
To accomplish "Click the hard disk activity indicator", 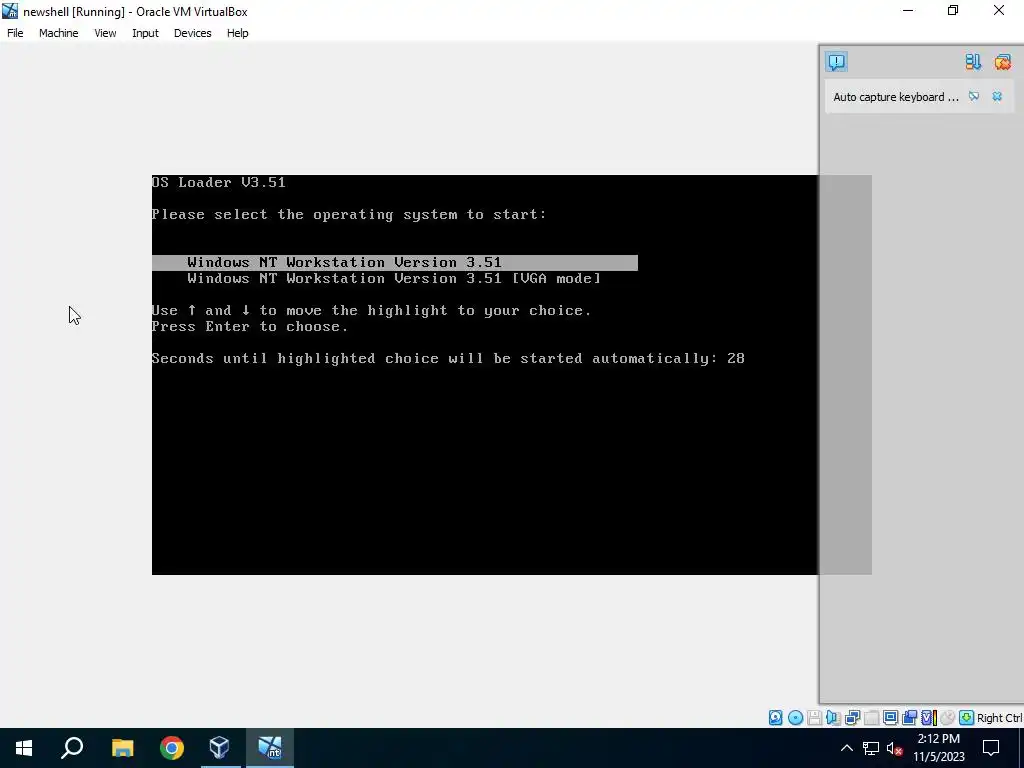I will 775,718.
